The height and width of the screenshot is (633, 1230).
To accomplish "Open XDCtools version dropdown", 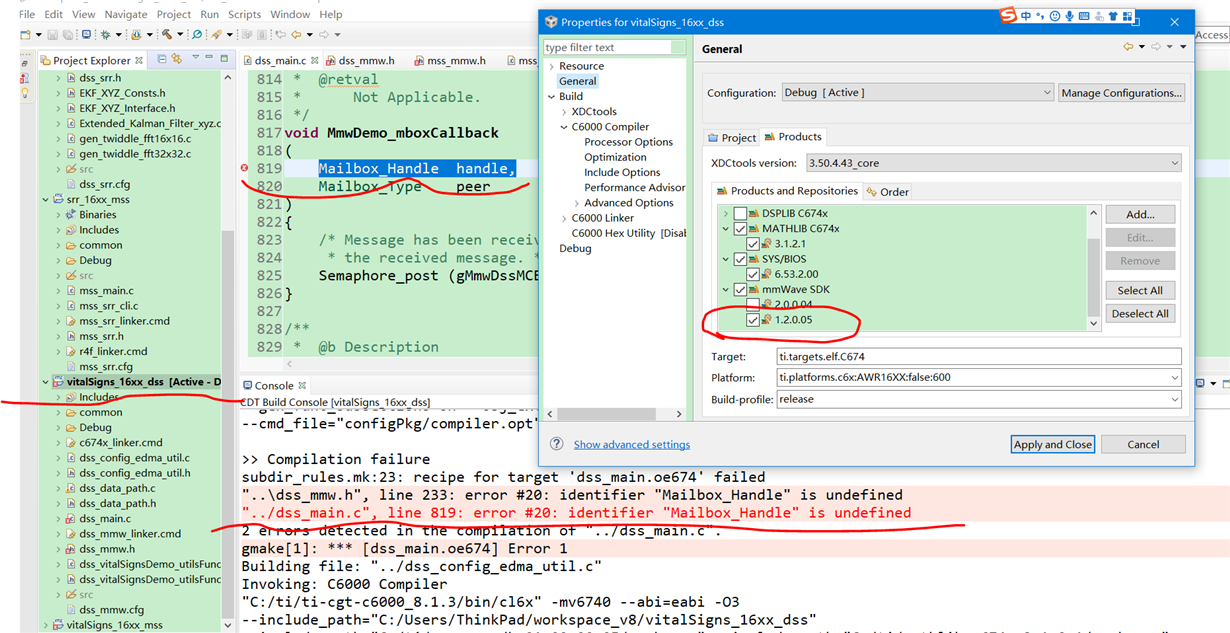I will pos(993,163).
